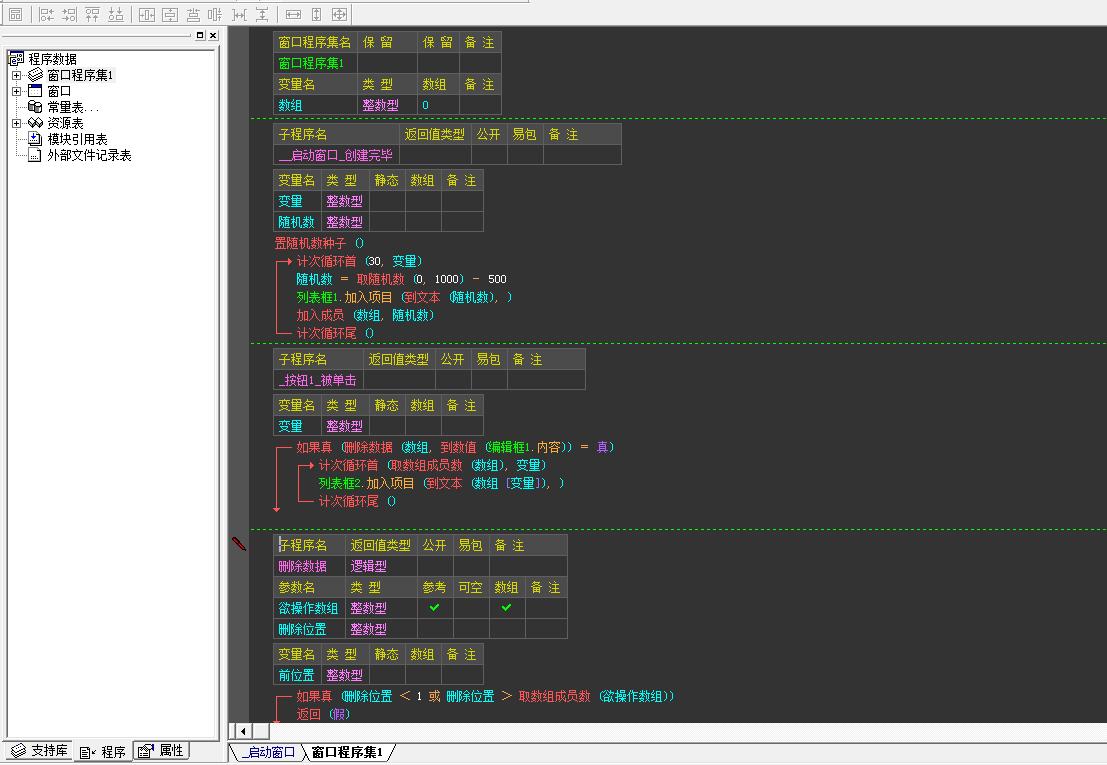Toggle 静态 cell for 前位置 variable

pyautogui.click(x=386, y=675)
